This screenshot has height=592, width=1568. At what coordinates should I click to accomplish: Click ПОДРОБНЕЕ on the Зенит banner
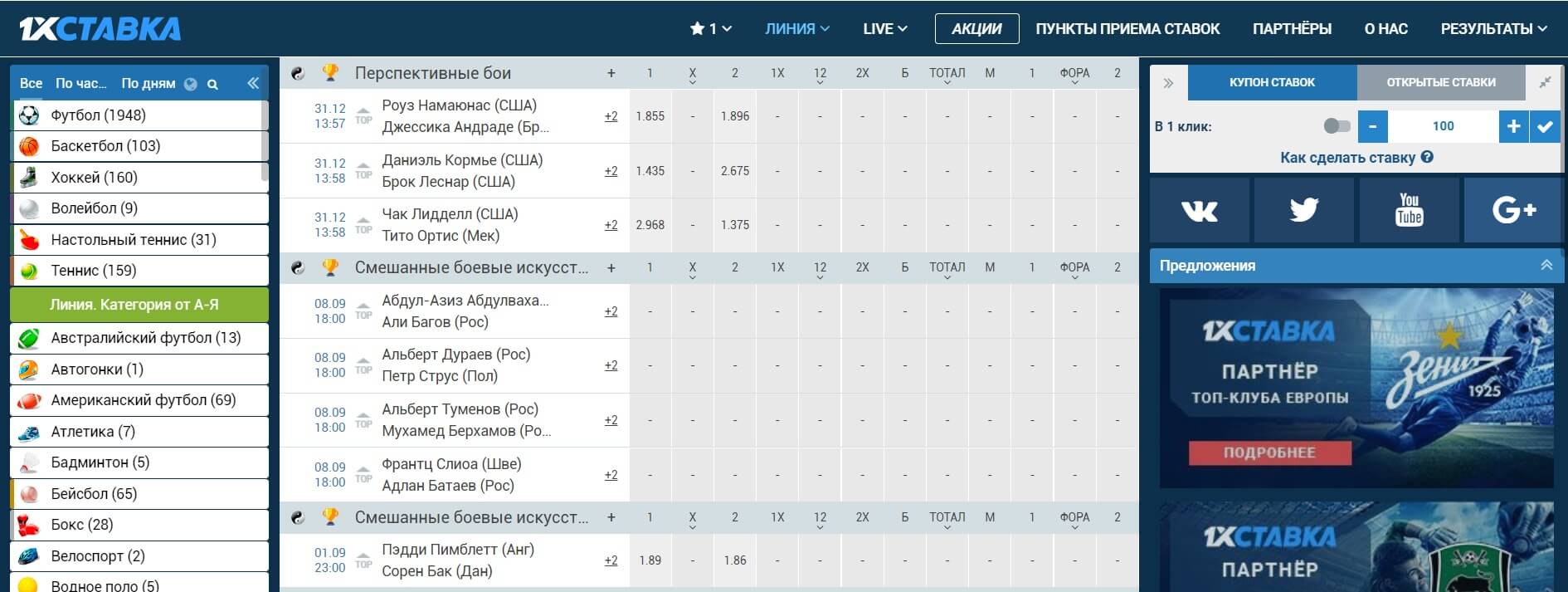[1269, 453]
